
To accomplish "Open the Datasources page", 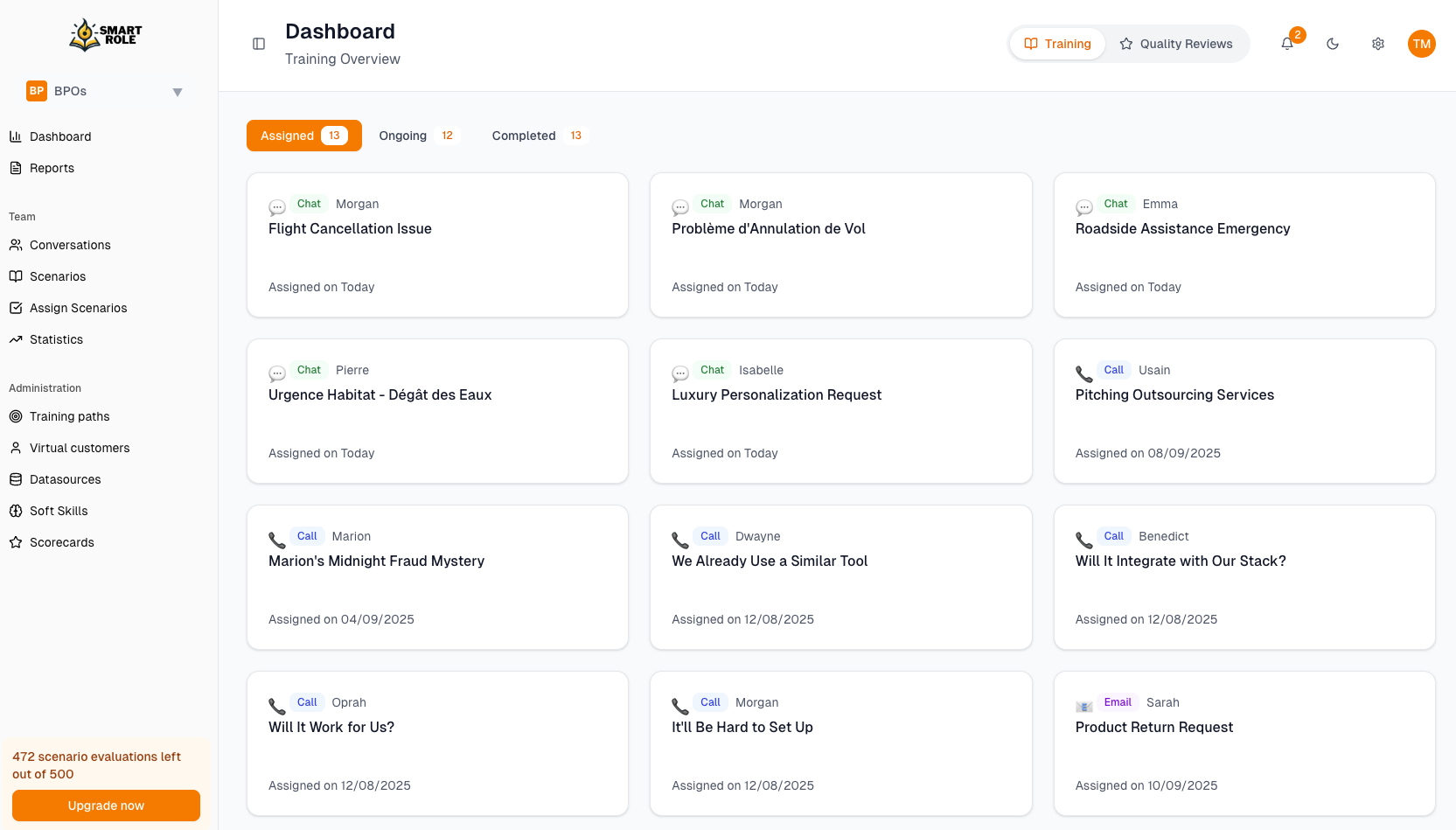I will pyautogui.click(x=65, y=479).
